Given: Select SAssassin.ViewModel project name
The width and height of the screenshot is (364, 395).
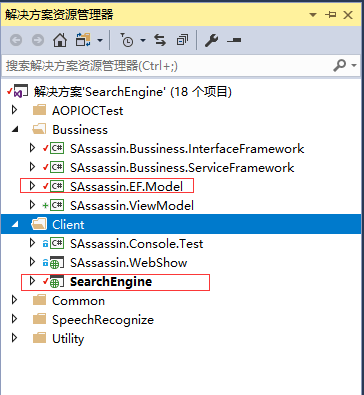Looking at the screenshot, I should click(132, 206).
